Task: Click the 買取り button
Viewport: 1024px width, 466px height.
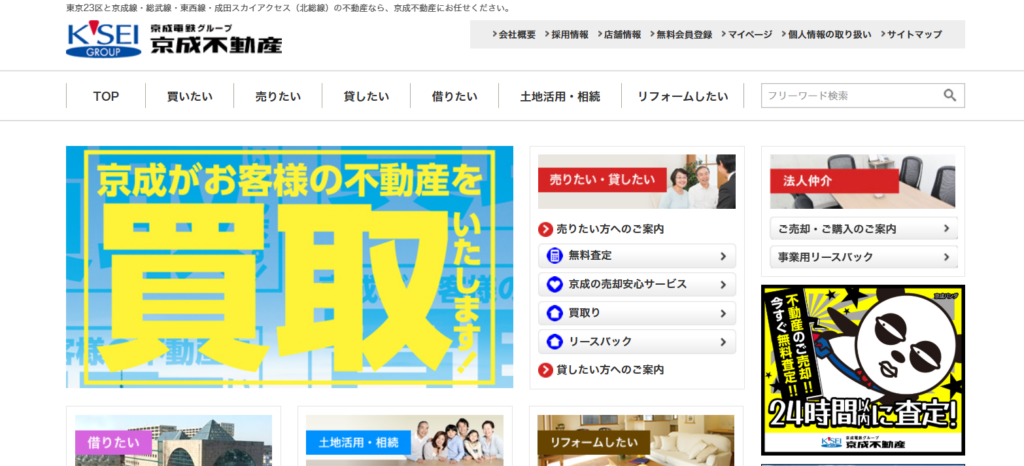Action: pyautogui.click(x=637, y=313)
